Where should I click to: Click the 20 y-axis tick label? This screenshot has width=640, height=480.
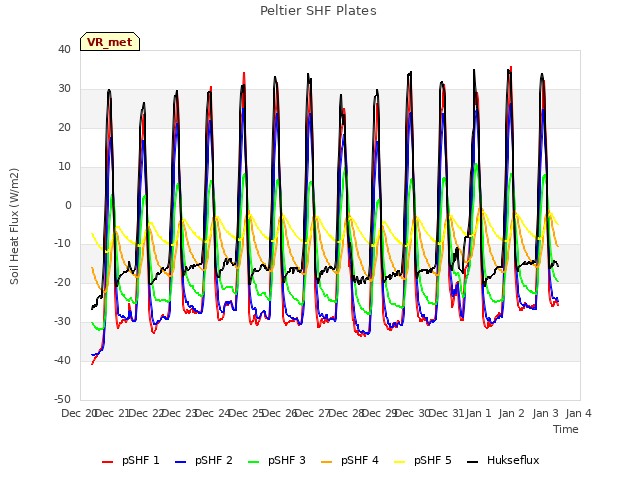[64, 128]
